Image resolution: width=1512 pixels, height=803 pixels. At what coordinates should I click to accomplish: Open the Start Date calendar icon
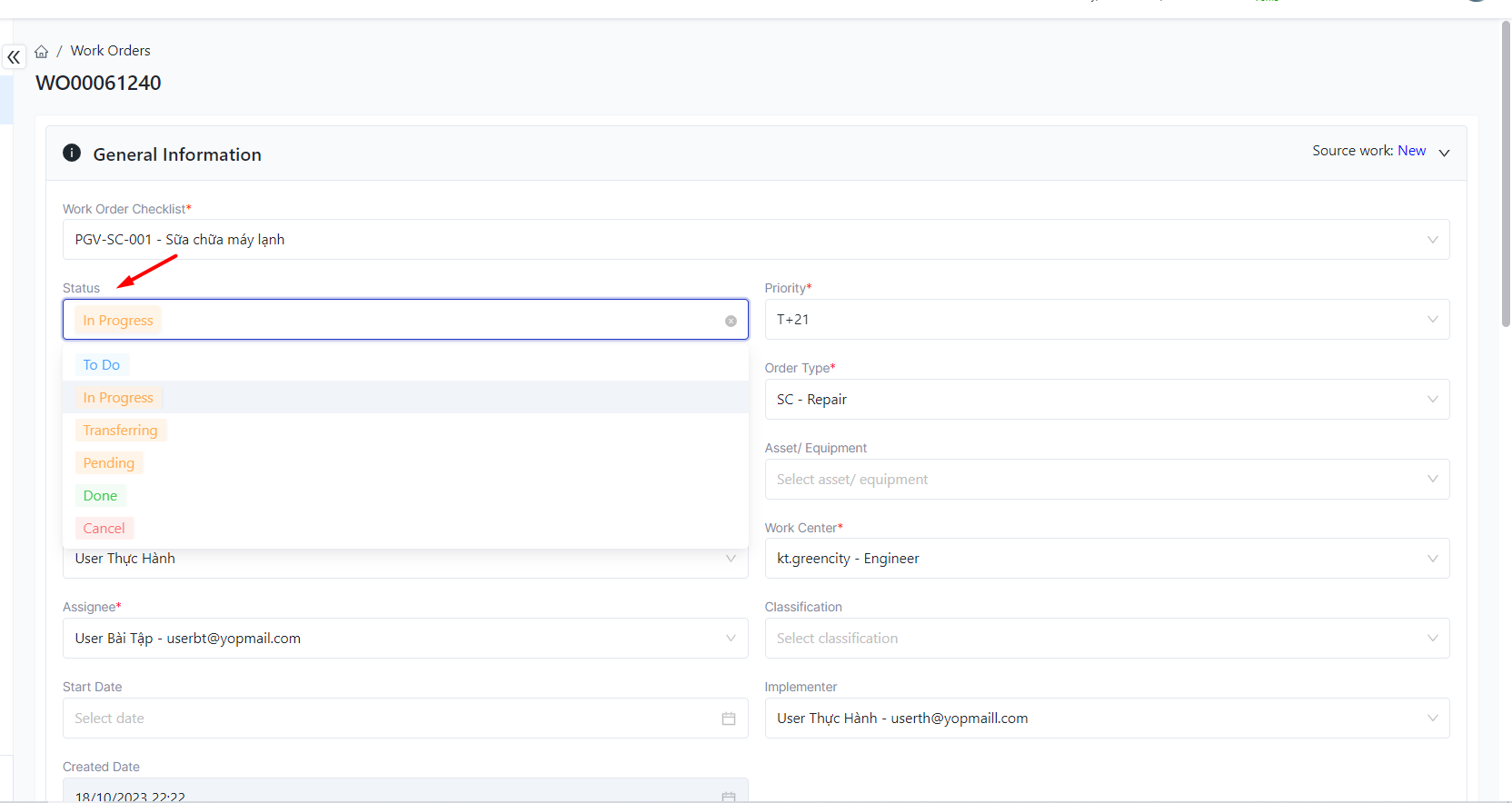729,719
